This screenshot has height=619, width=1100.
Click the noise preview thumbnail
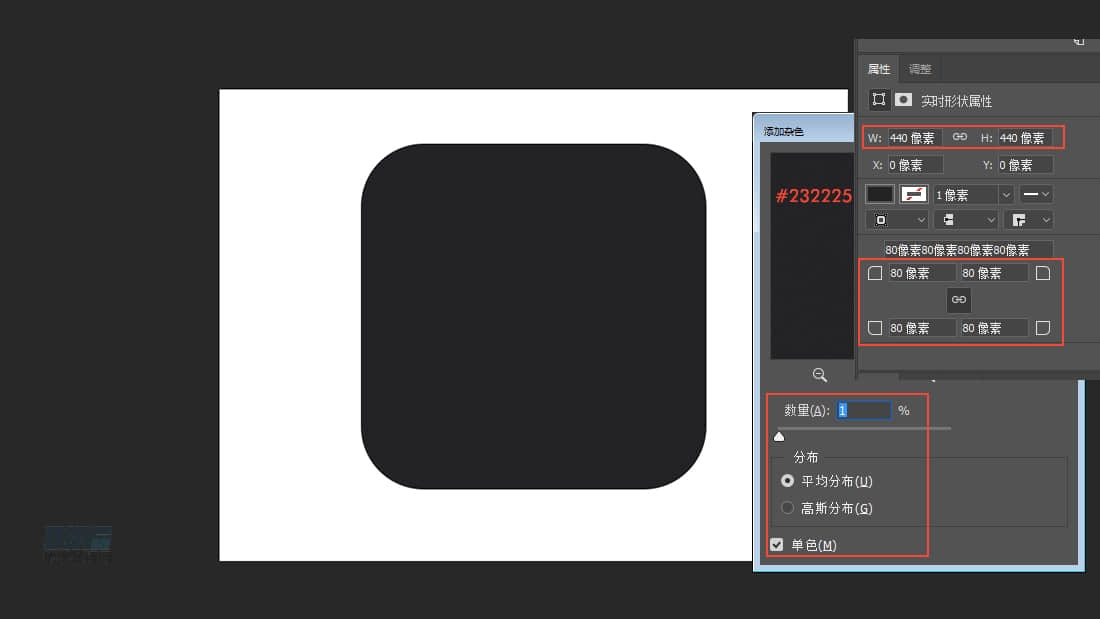click(x=812, y=256)
